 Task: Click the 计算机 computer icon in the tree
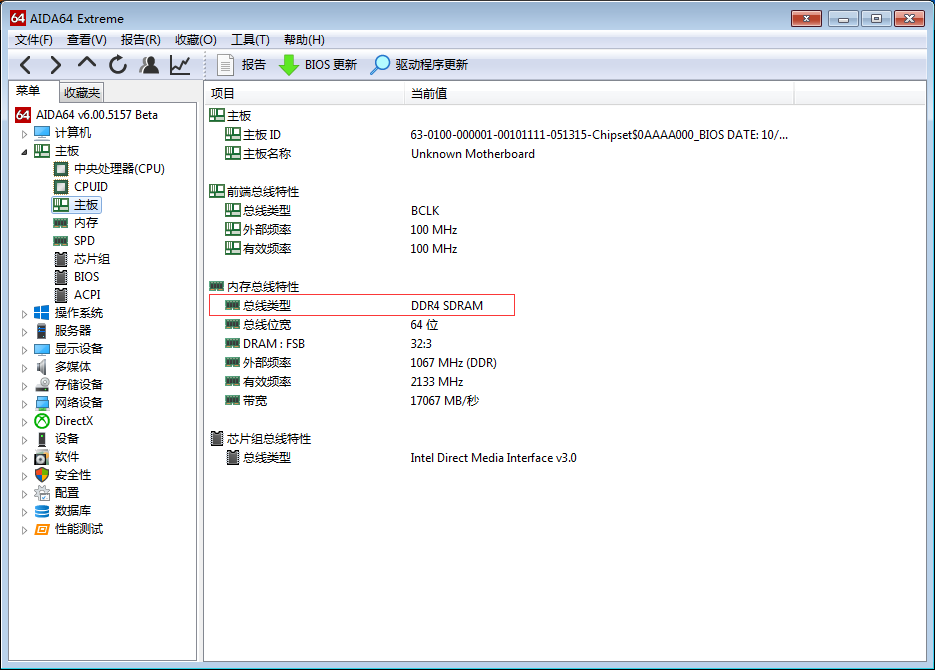[x=42, y=132]
